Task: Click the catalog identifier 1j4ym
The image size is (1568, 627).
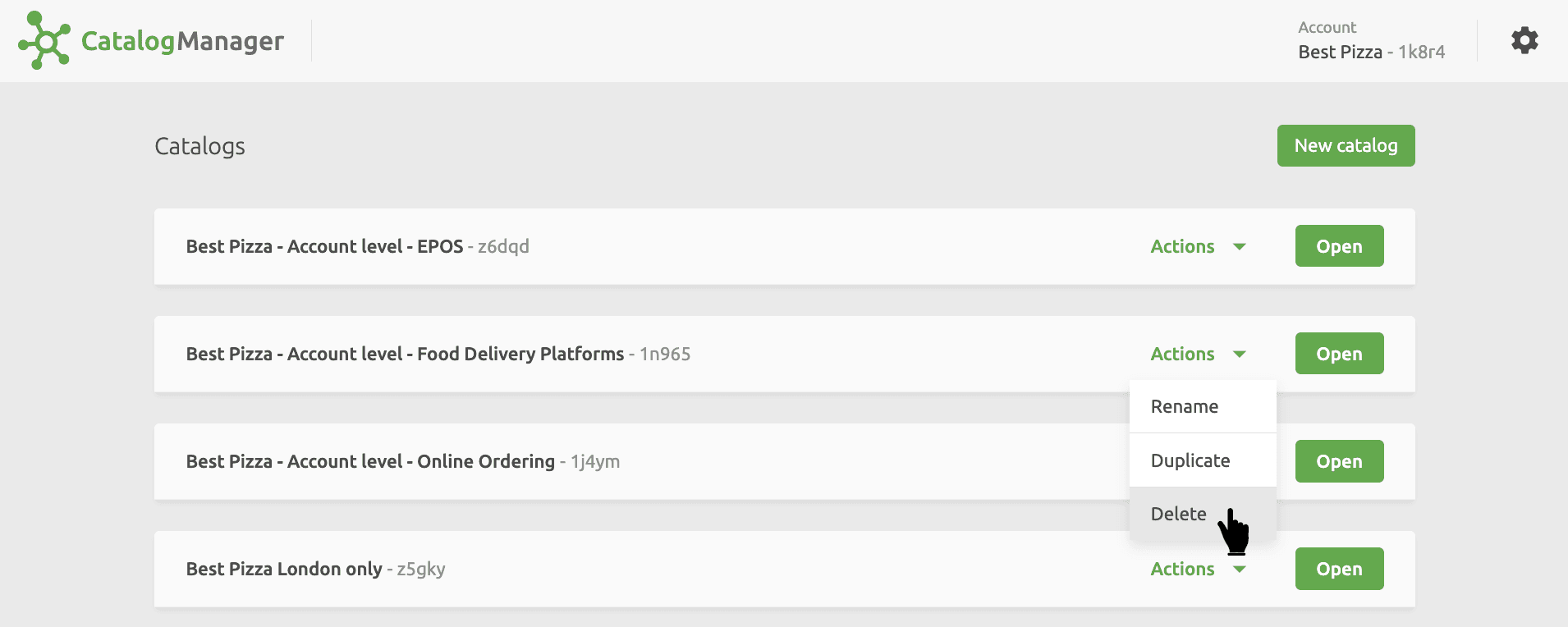Action: pos(594,461)
